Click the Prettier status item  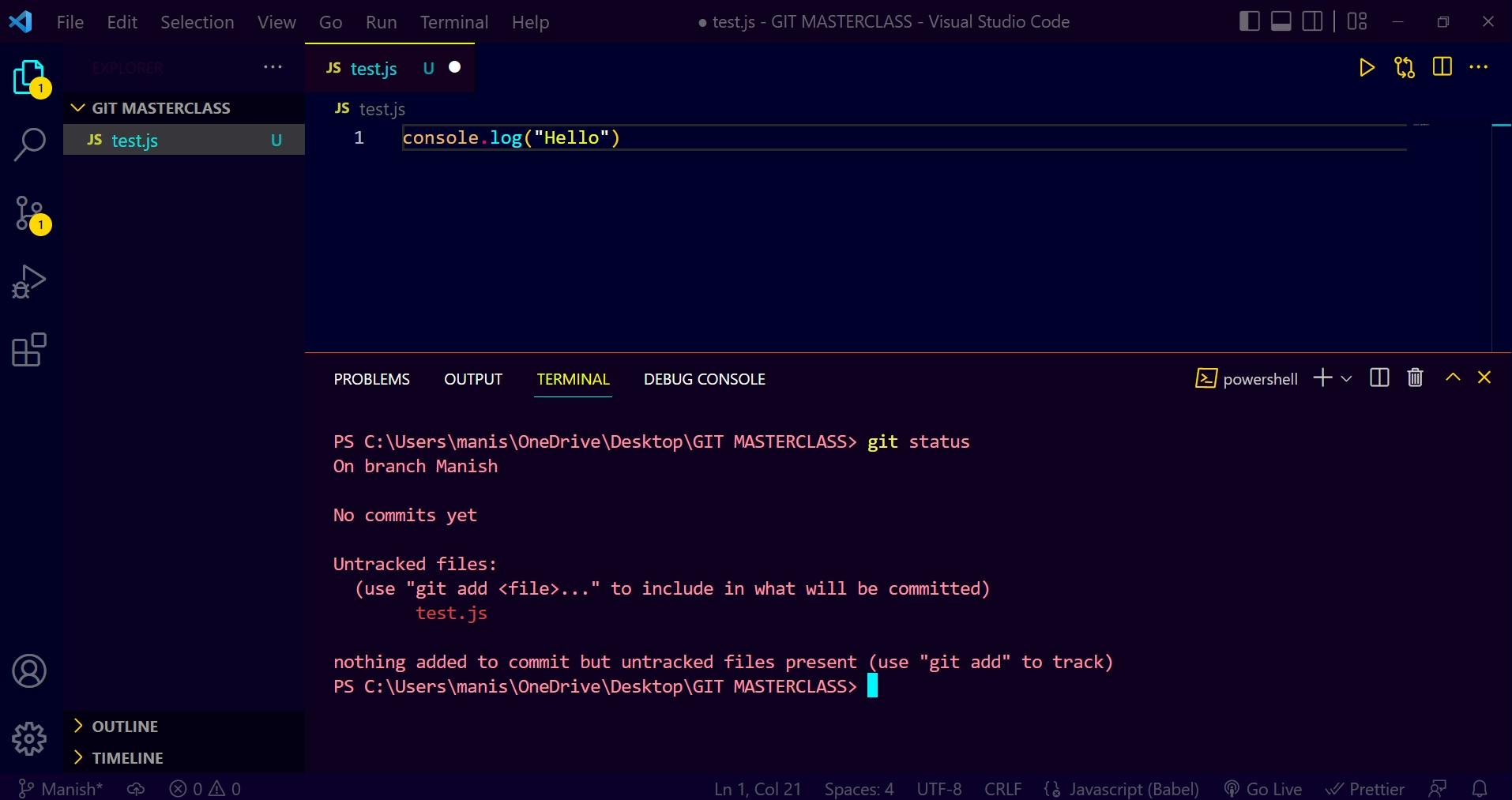coord(1364,788)
